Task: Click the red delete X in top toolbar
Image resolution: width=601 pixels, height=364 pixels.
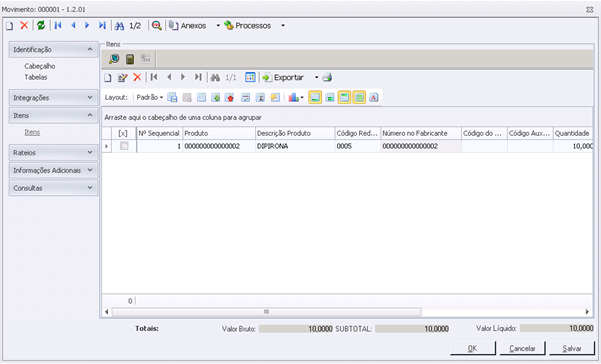Action: 24,26
